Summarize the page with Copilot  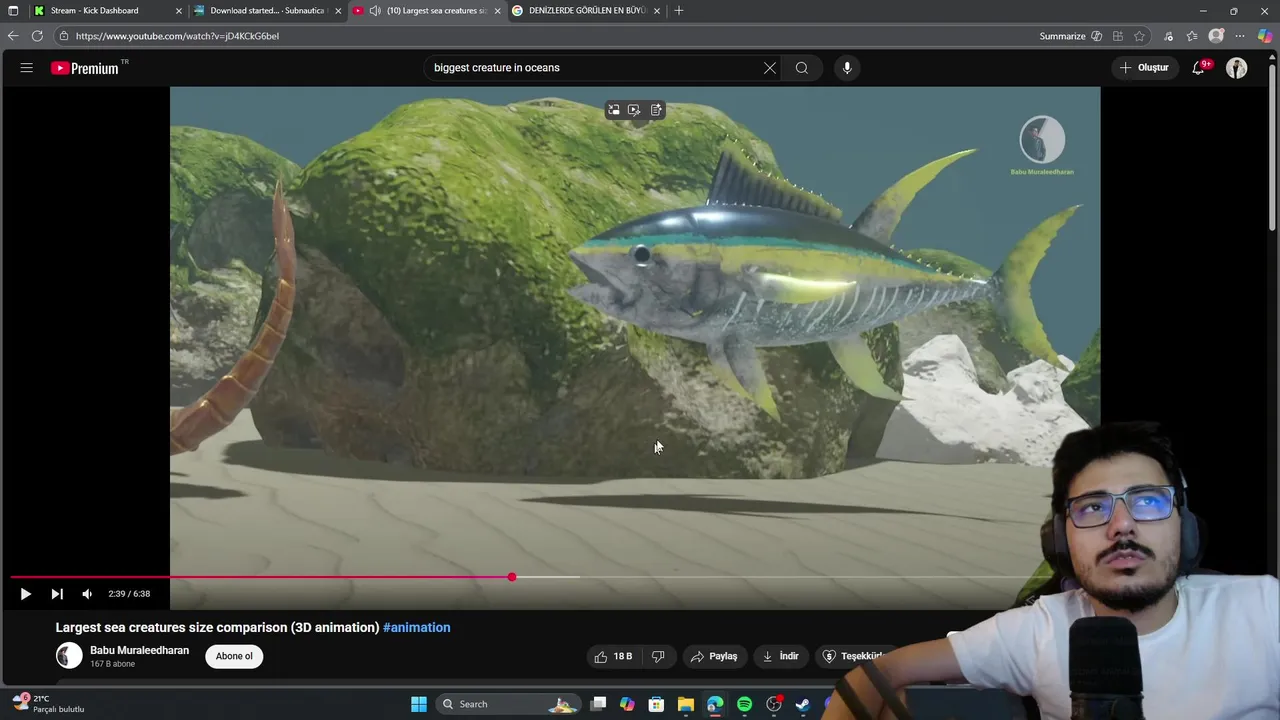pos(1071,36)
